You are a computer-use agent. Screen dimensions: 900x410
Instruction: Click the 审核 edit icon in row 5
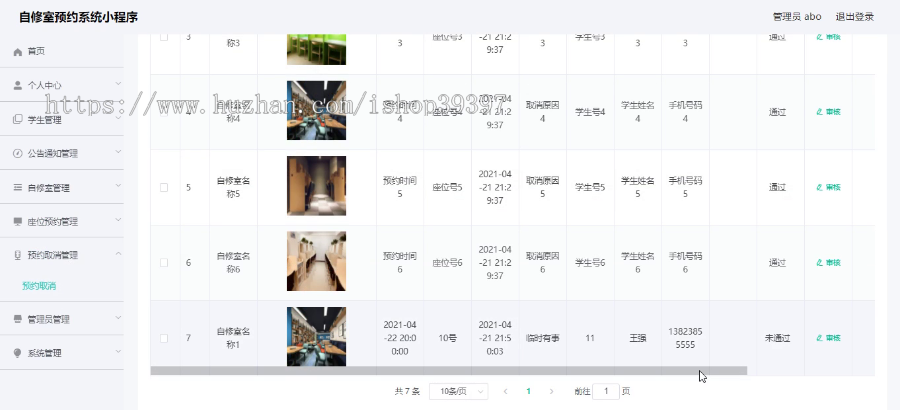[820, 187]
